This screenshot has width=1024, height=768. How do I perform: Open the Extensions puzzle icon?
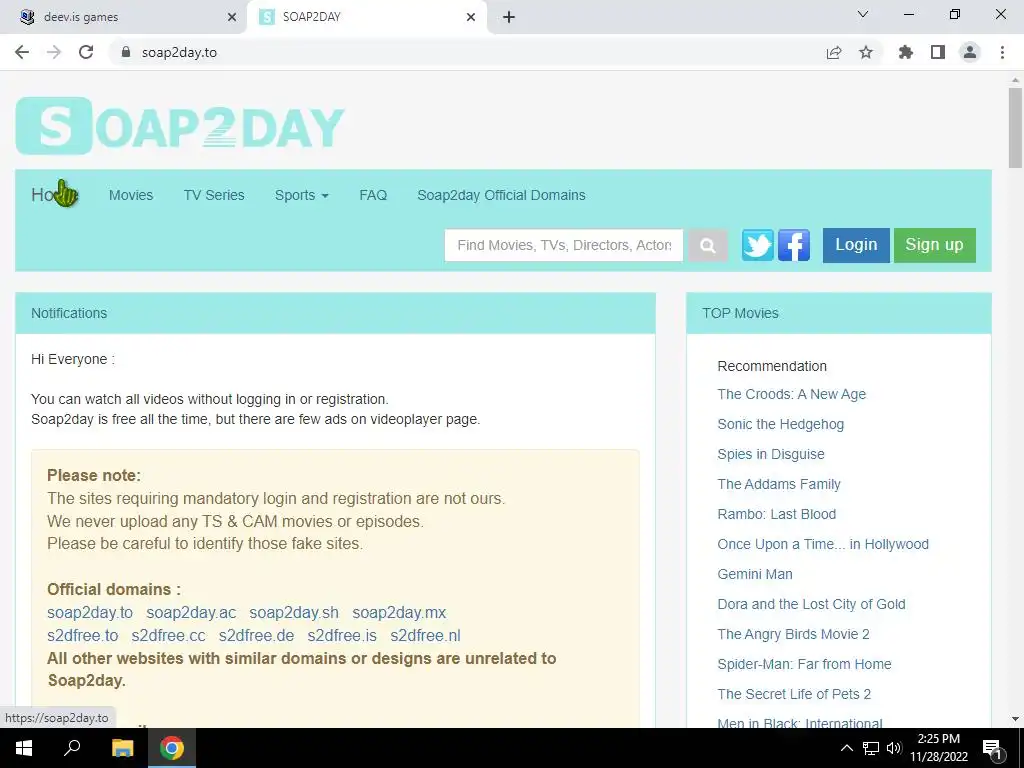coord(905,52)
